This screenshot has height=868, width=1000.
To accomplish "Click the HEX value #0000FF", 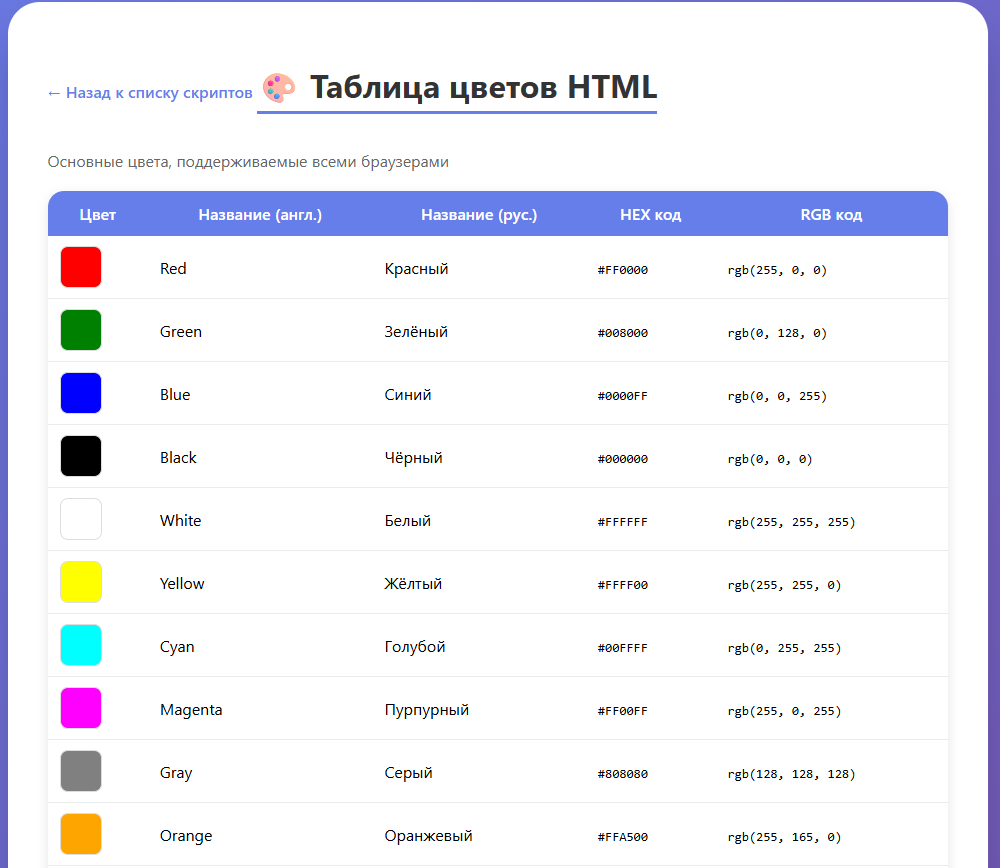I will pos(622,396).
